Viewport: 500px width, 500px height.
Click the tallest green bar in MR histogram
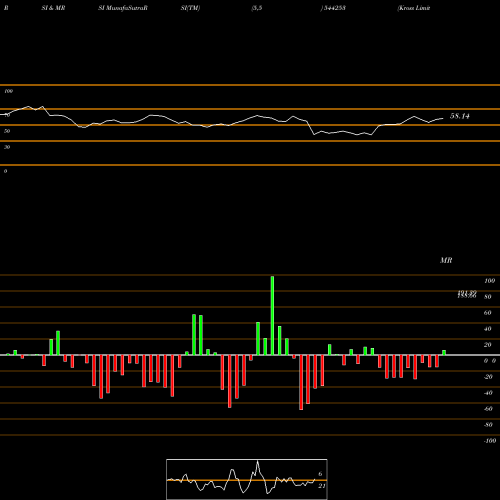click(272, 315)
